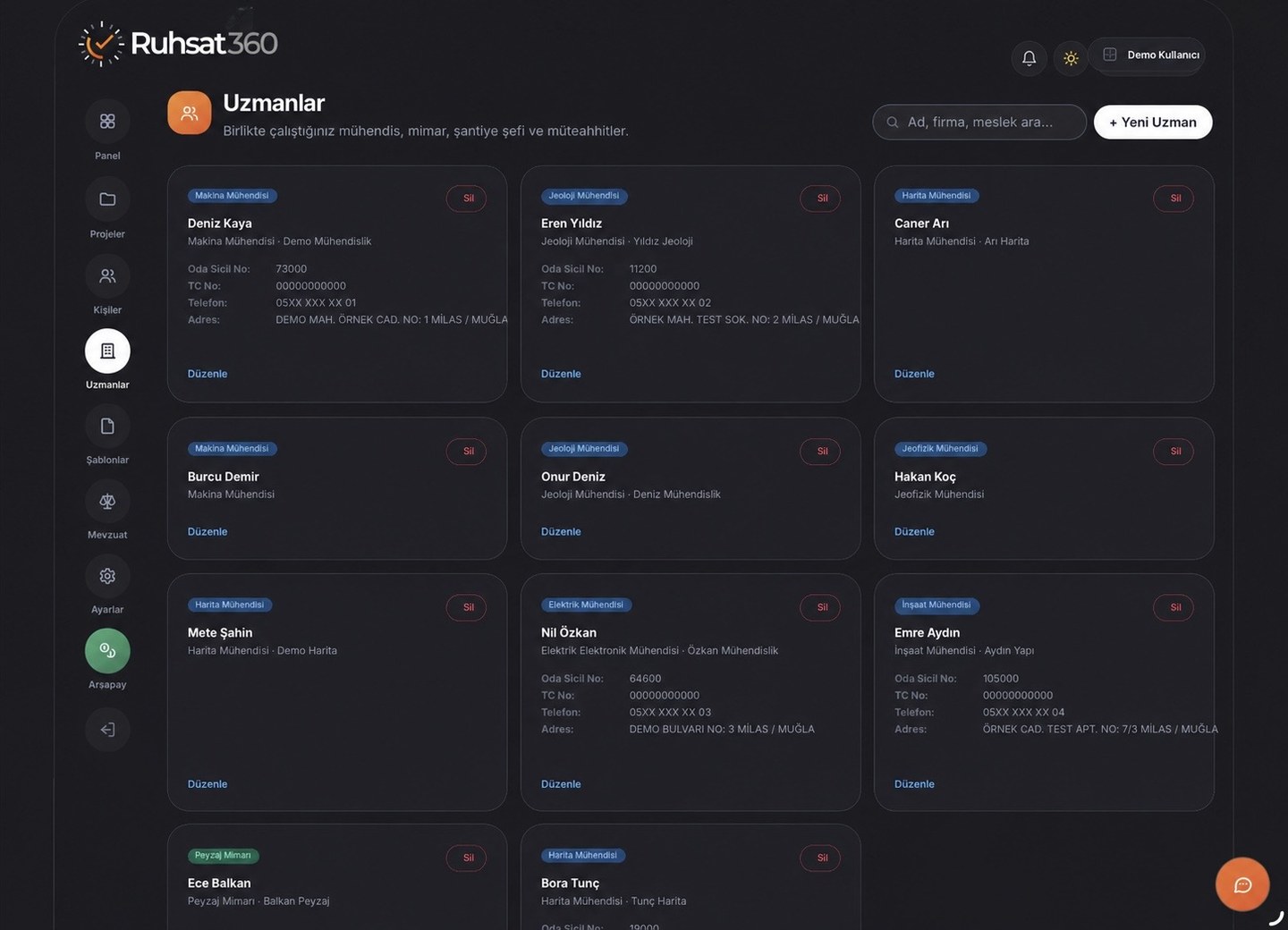This screenshot has height=930, width=1288.
Task: Click Jeofizik Mühendisi tag on Hakan Koç
Action: click(x=940, y=449)
